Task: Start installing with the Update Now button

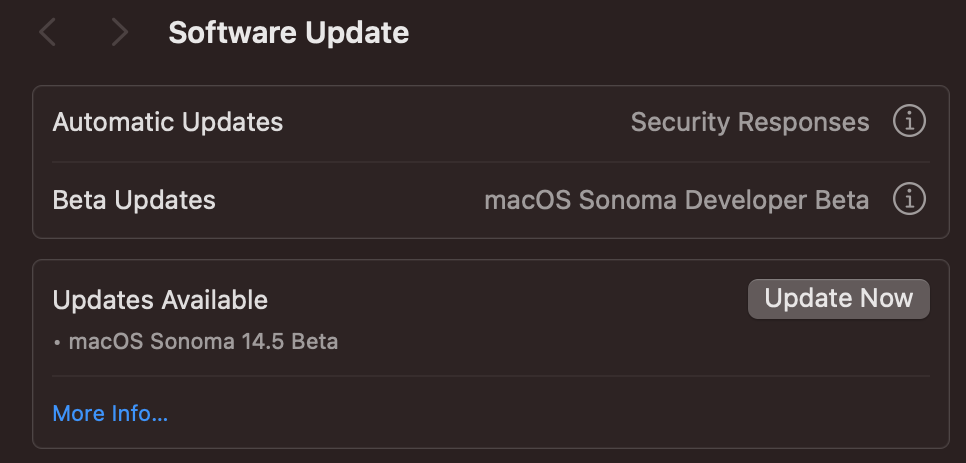Action: [x=838, y=299]
